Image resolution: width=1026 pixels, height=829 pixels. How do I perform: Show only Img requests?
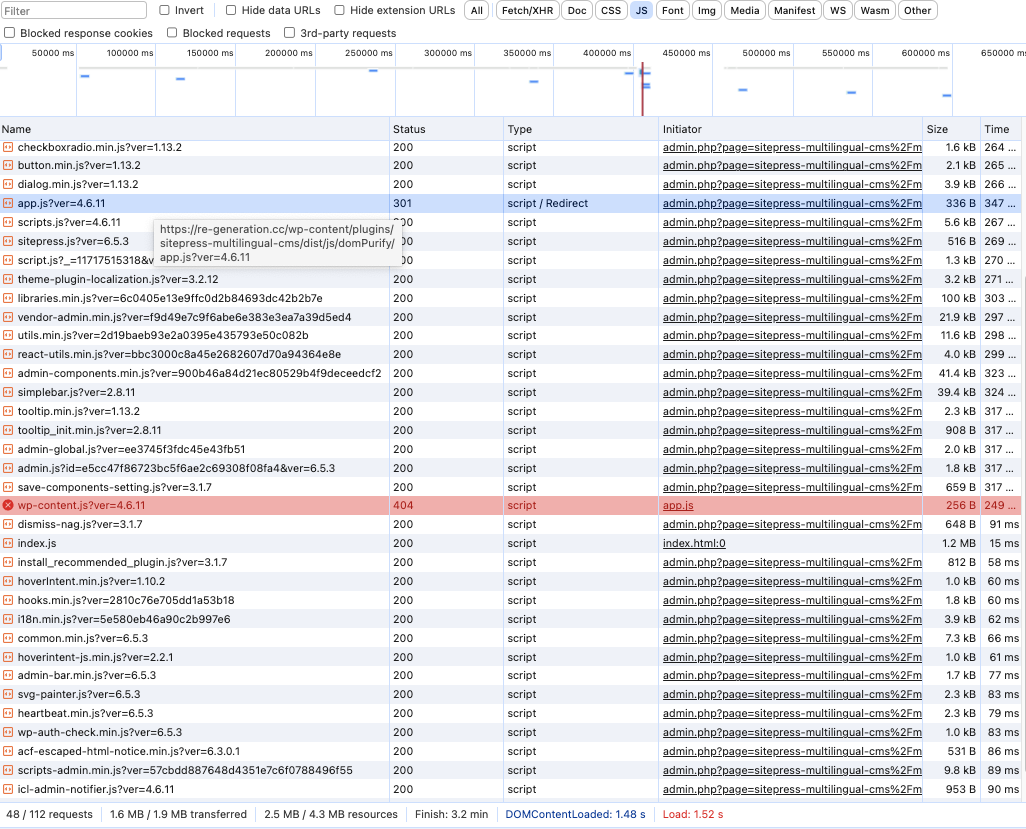(x=707, y=10)
